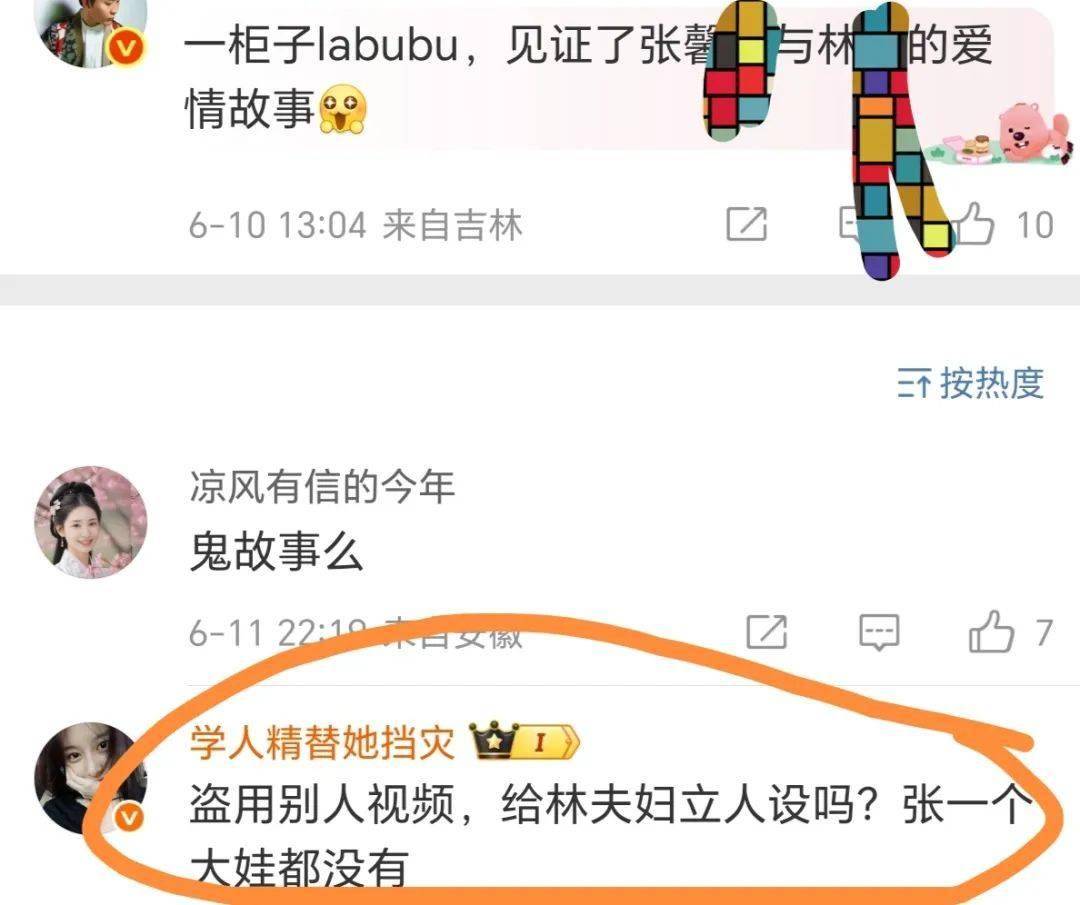
Task: Open the username 凉风有信的今年
Action: point(322,487)
